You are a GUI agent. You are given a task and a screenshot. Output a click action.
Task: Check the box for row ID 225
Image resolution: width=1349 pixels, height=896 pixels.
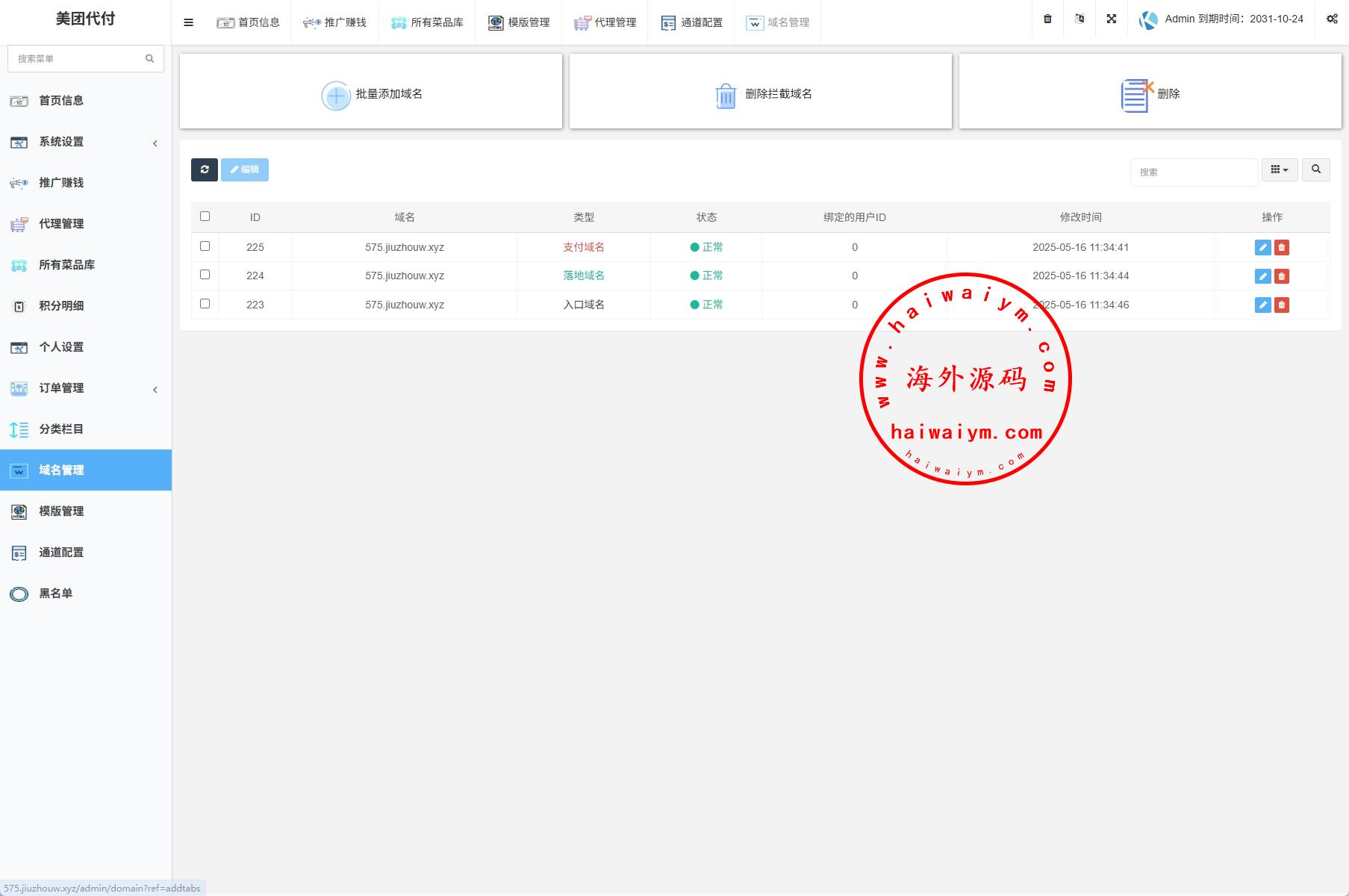pos(205,246)
